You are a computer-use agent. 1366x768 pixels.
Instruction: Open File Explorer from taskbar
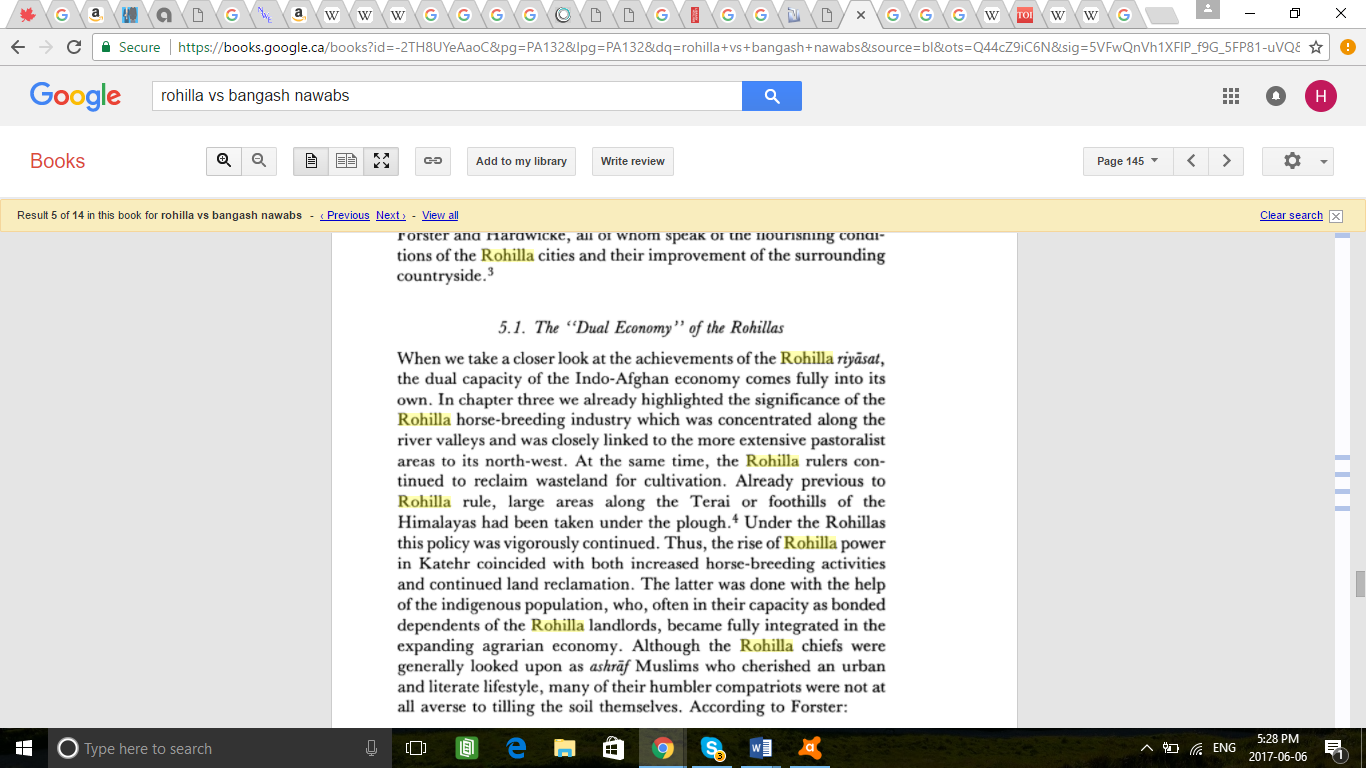[565, 748]
